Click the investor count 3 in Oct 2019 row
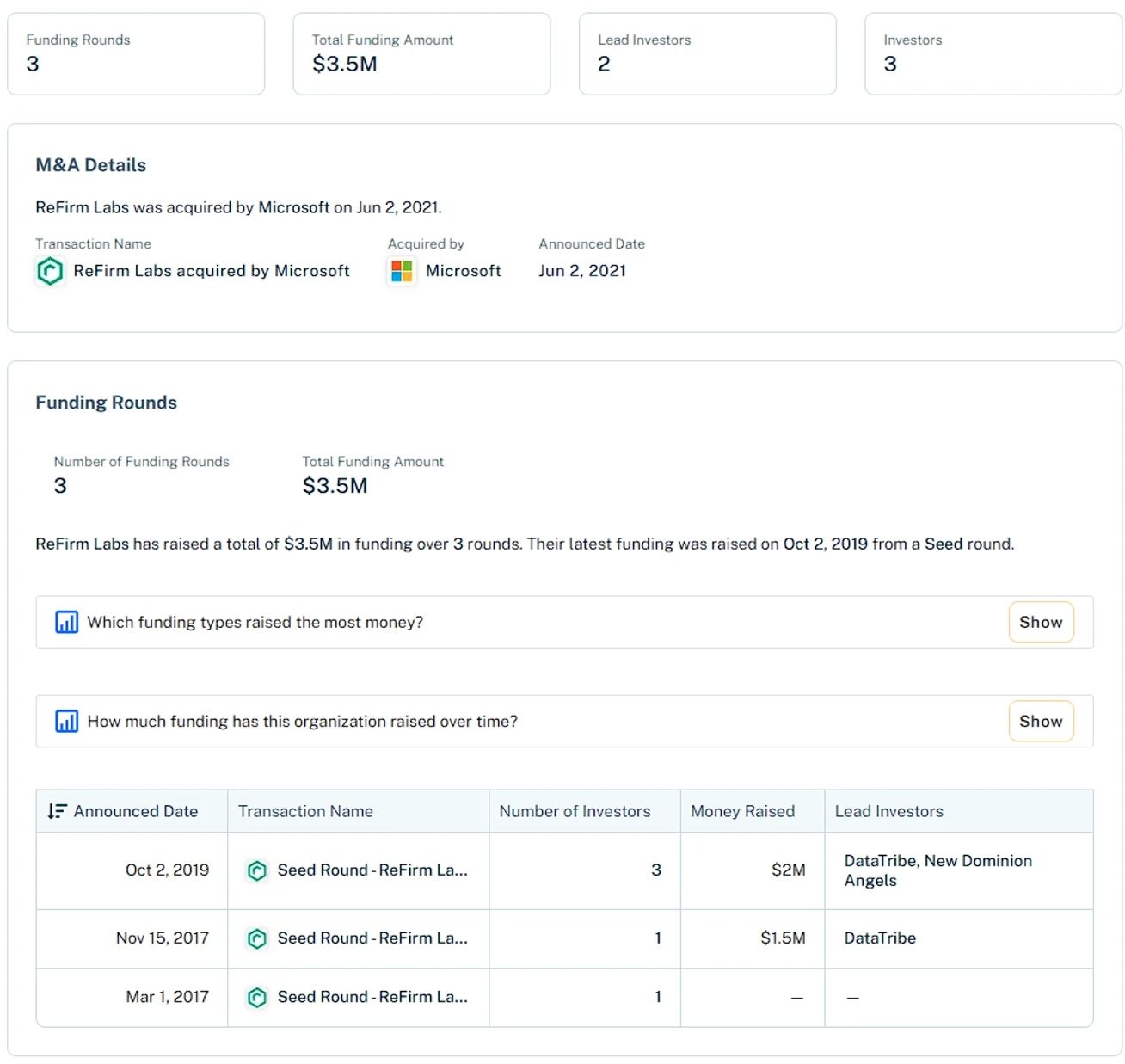This screenshot has width=1125, height=1064. [x=656, y=870]
